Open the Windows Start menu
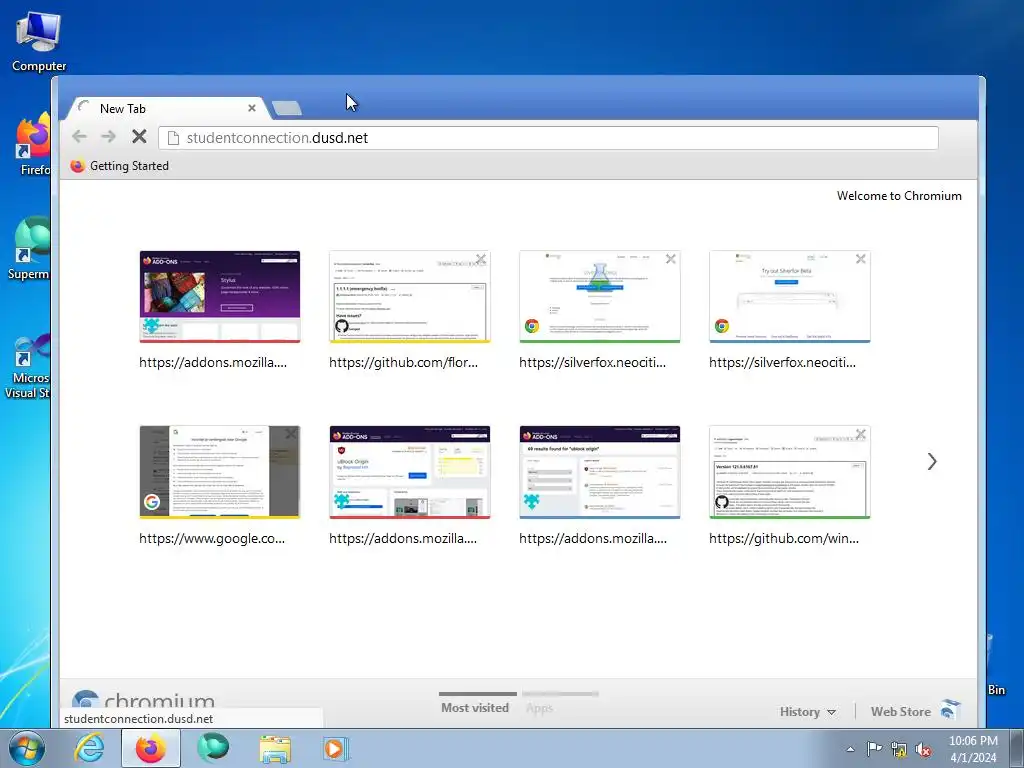Screen dimensions: 1024x768 [27, 748]
